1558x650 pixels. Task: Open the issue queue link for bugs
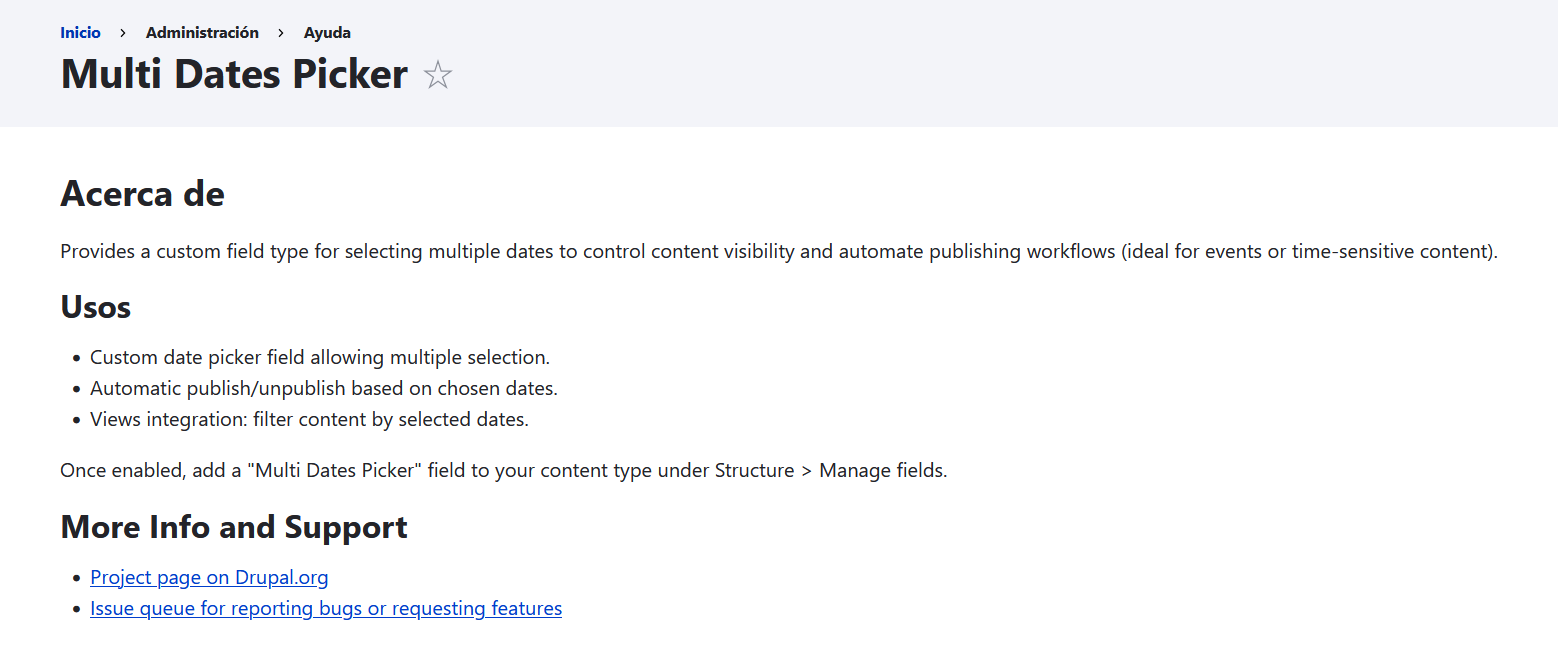point(325,608)
